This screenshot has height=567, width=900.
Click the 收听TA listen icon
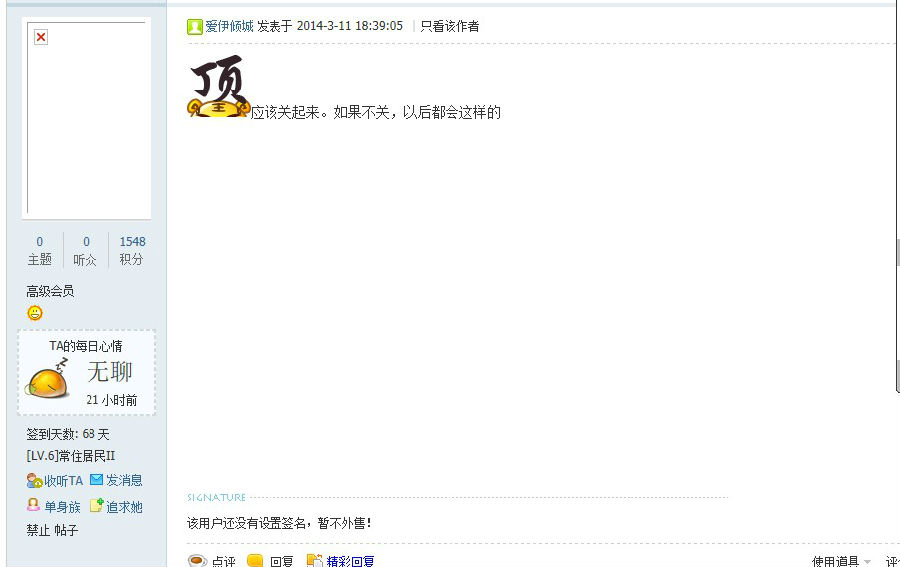[x=34, y=480]
